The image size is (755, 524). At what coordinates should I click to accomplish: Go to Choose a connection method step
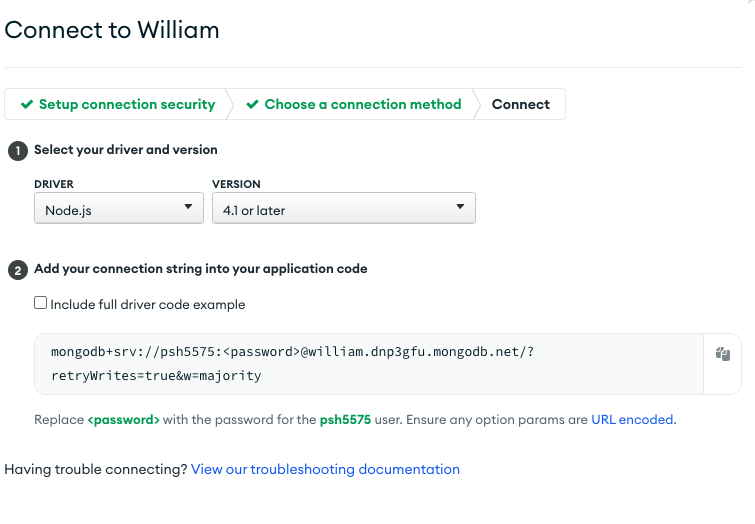point(353,104)
